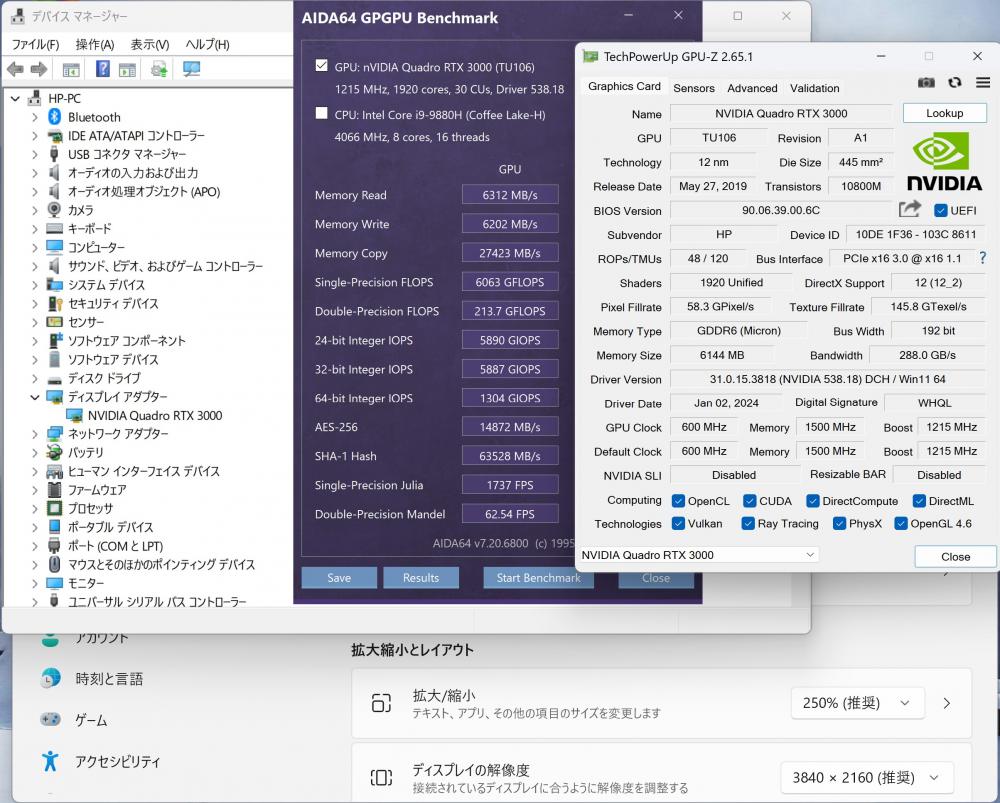Click the scan for hardware changes monitor icon
1000x803 pixels.
[x=191, y=69]
